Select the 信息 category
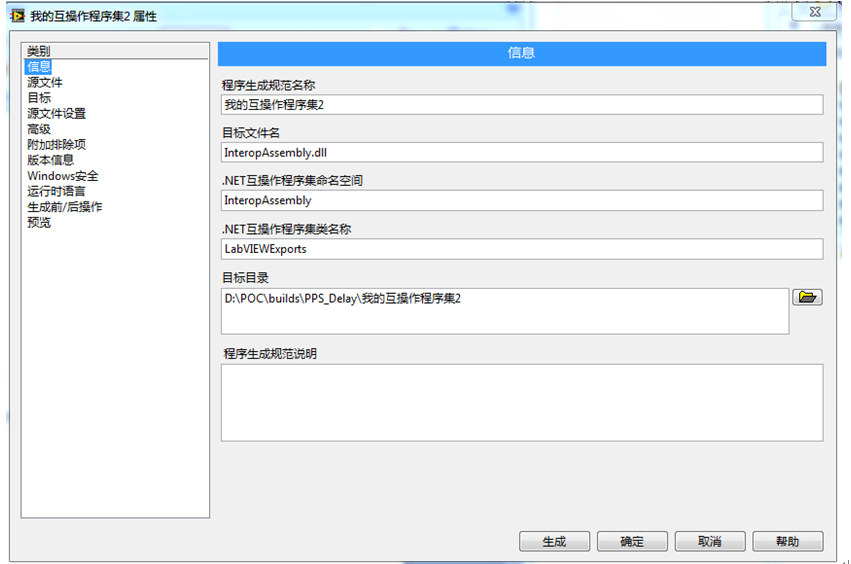The height and width of the screenshot is (564, 851). click(39, 66)
